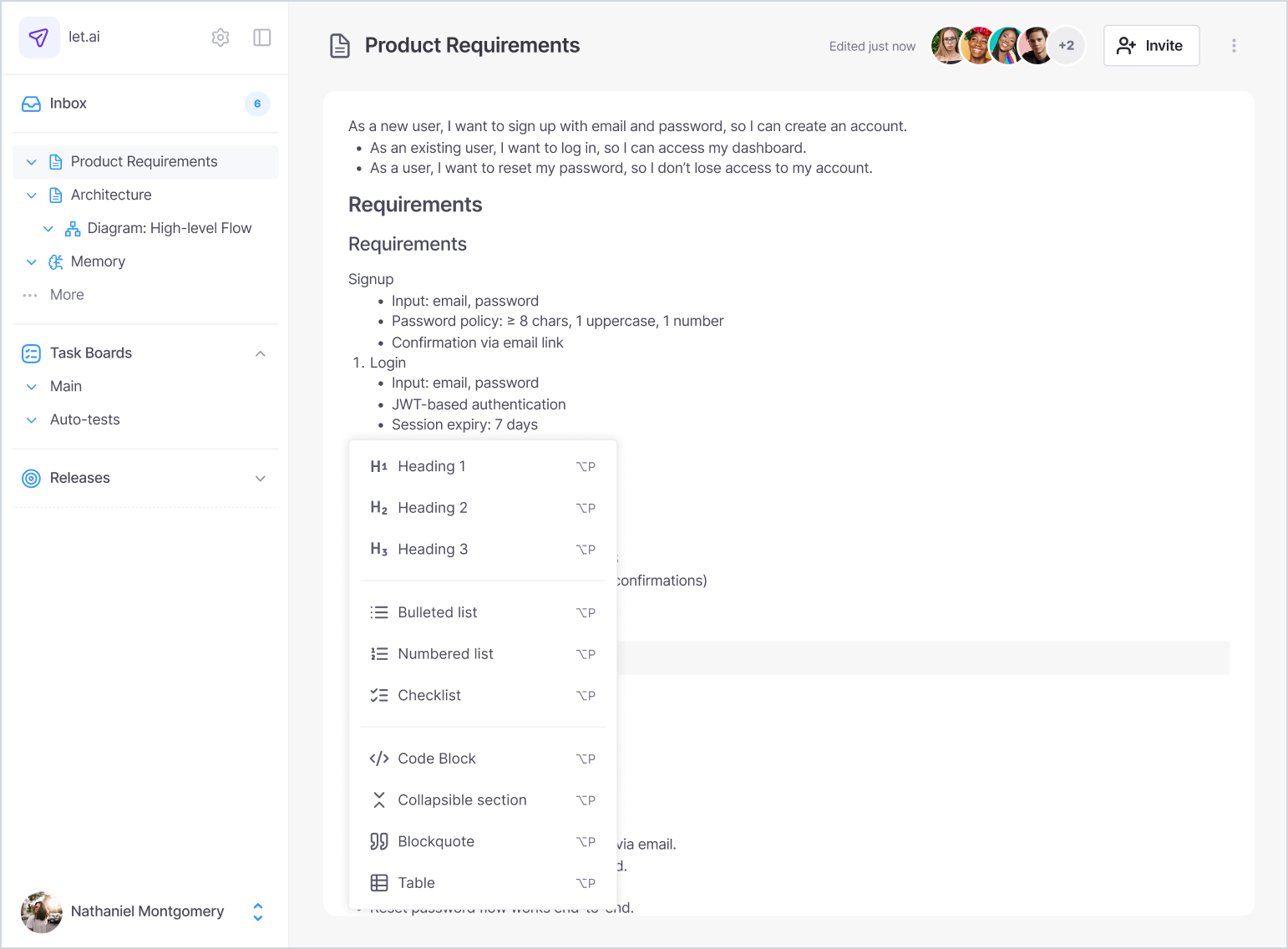Viewport: 1288px width, 949px height.
Task: Open the vertical three-dot options menu
Action: pos(1234,46)
